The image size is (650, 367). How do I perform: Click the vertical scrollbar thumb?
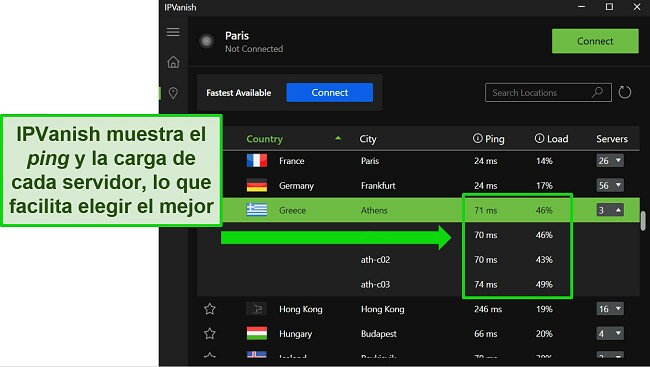click(x=643, y=221)
